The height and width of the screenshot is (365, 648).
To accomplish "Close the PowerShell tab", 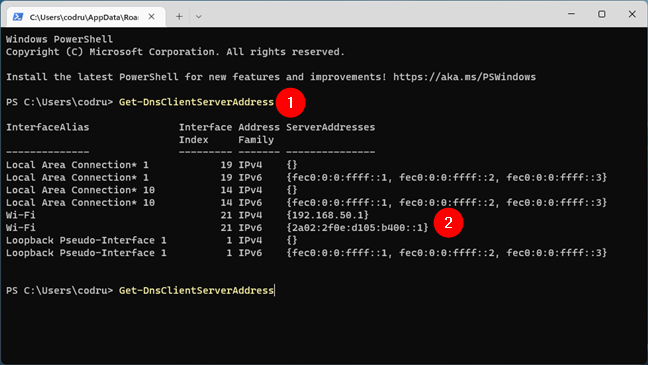I will pyautogui.click(x=152, y=17).
